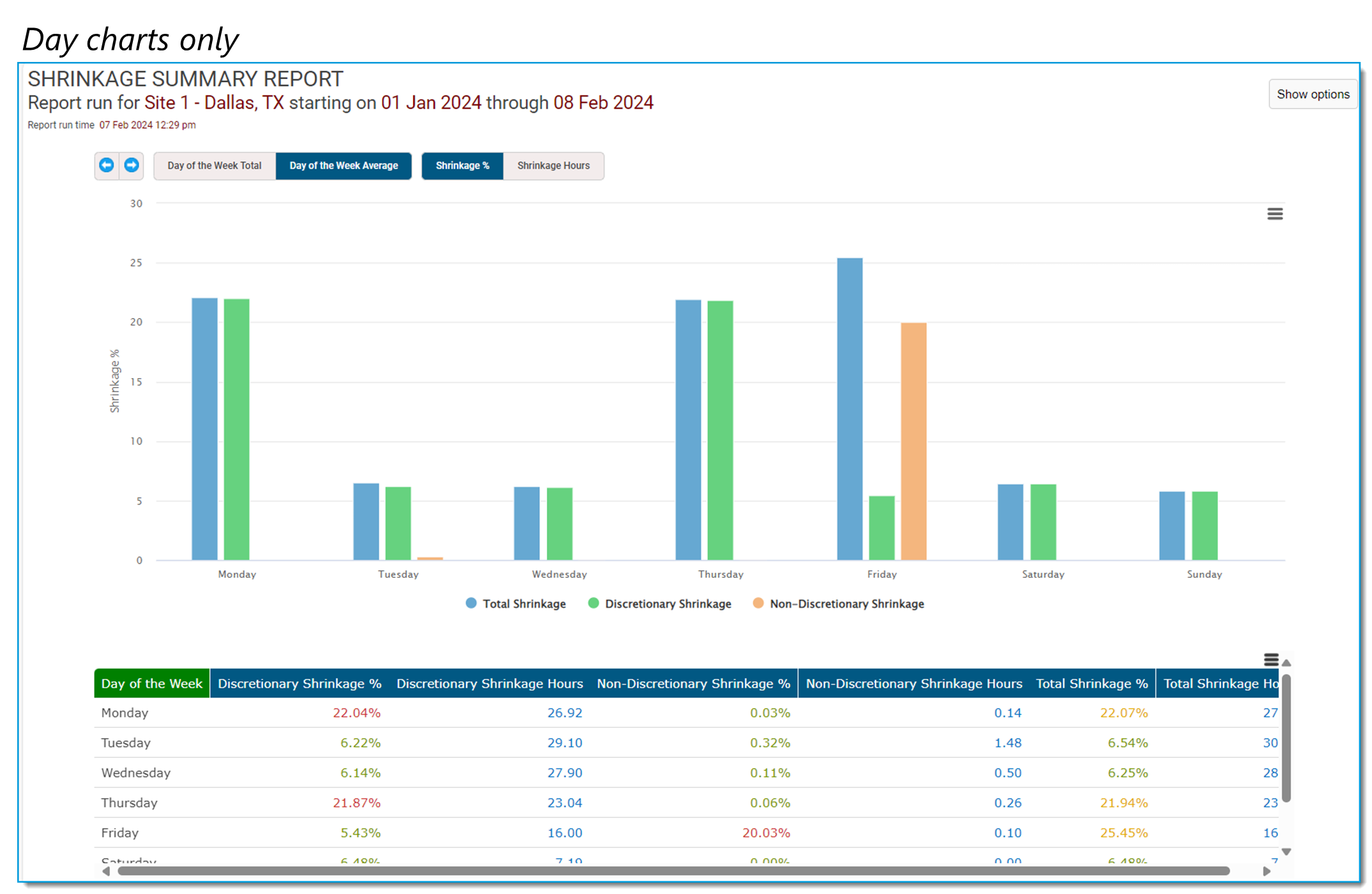This screenshot has height=894, width=1372.
Task: Click Sunday's blue Total Shrinkage bar
Action: coord(1172,526)
